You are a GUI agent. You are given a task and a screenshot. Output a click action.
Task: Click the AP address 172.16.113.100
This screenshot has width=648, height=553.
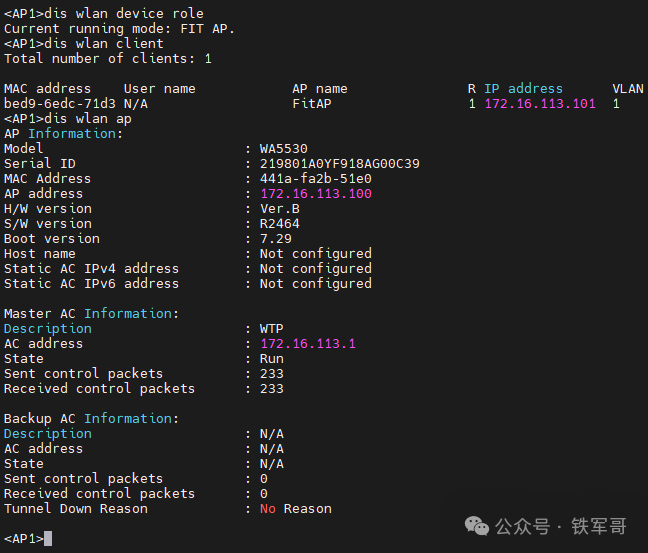click(315, 194)
